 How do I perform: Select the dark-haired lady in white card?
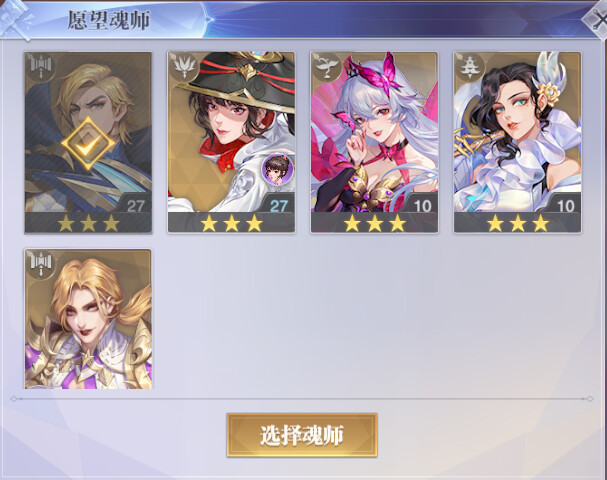[517, 142]
